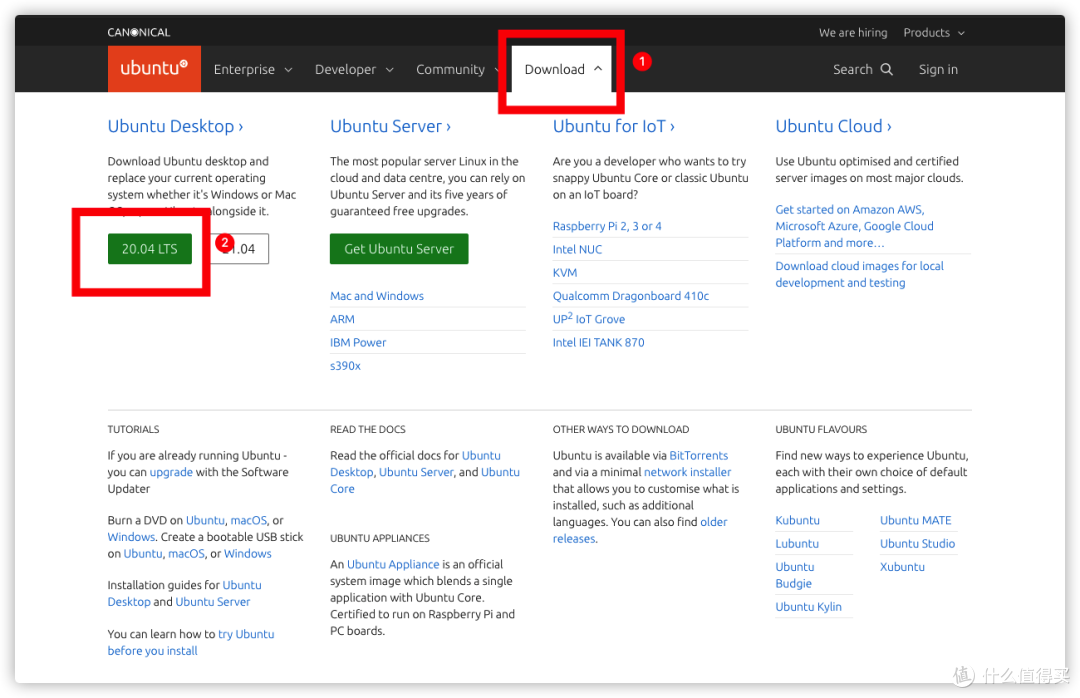Open Raspberry Pi 2, 3 or 4 link
This screenshot has height=698, width=1080.
click(x=607, y=226)
